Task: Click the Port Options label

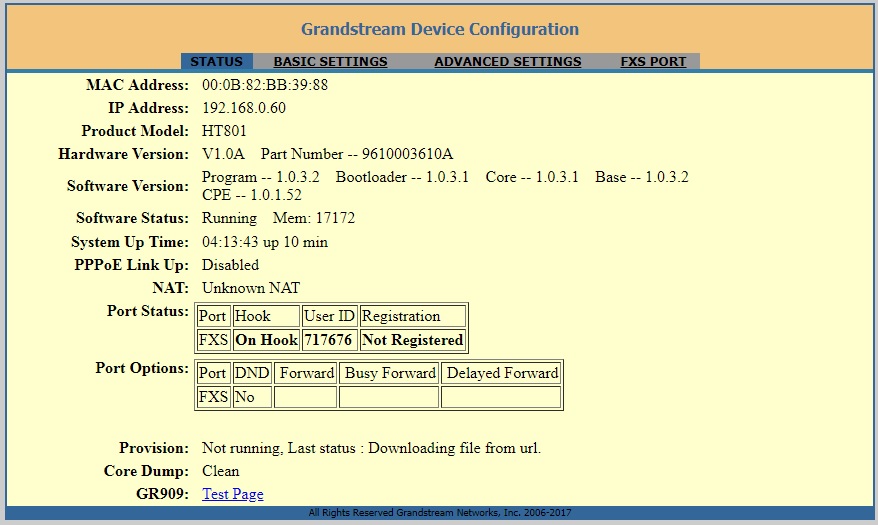Action: 142,368
